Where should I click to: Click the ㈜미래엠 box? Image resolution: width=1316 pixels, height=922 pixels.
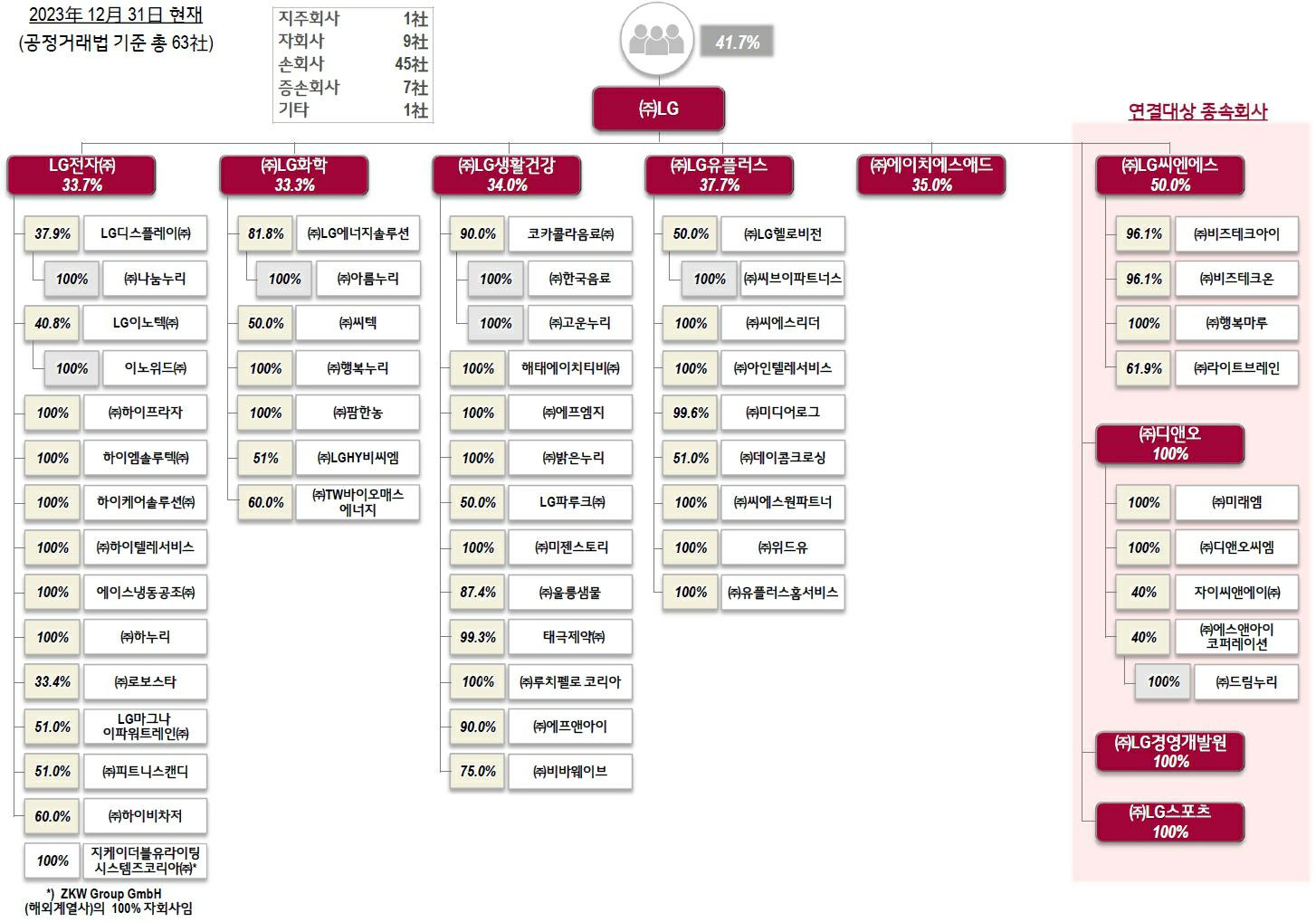coord(1236,502)
